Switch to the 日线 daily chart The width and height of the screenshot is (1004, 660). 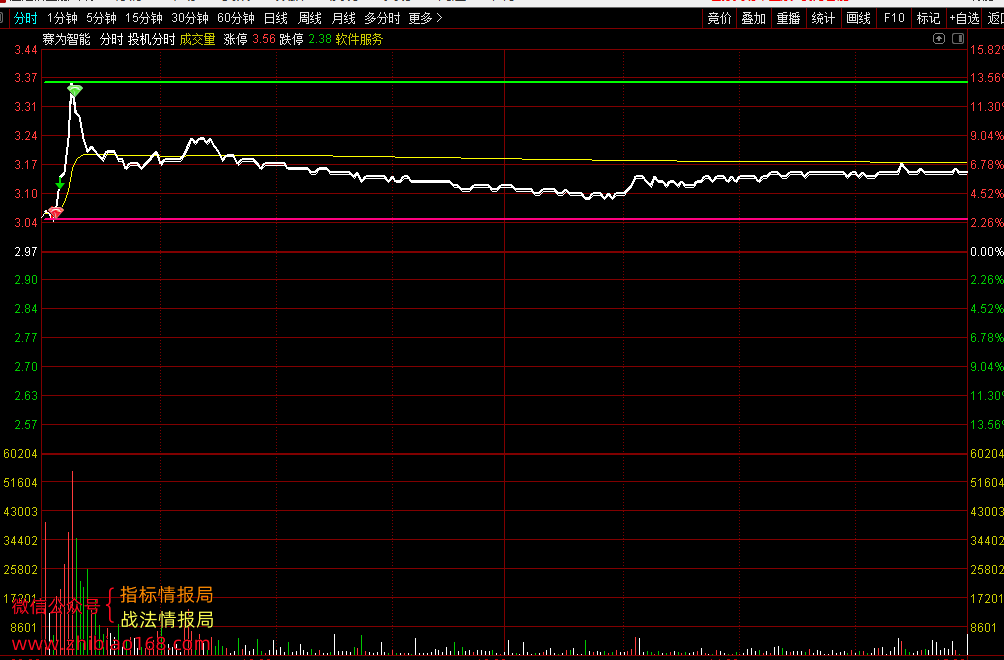(x=276, y=19)
